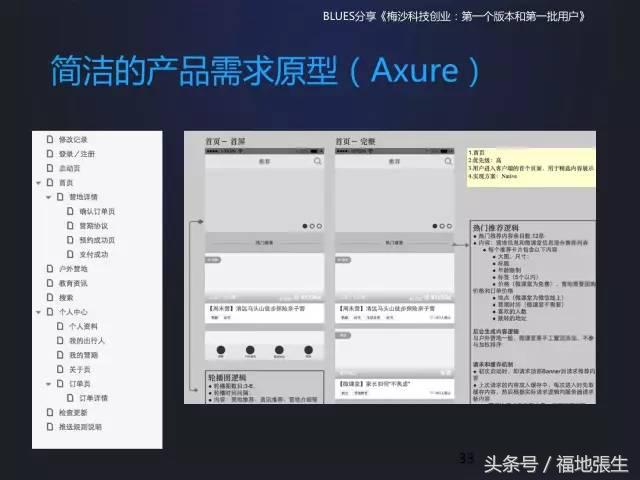
Task: Click the page icon beside 登录/注册
Action: pos(50,154)
